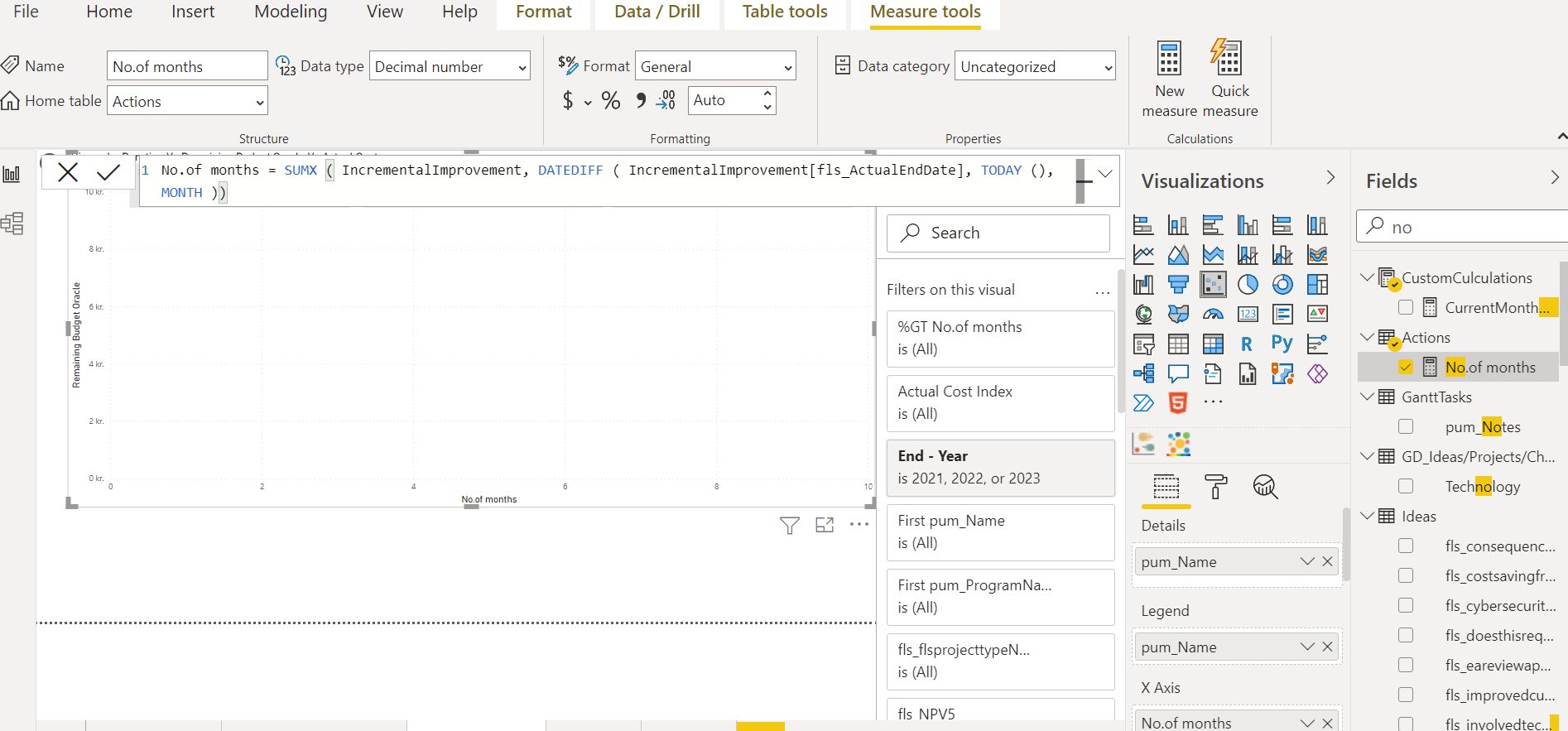This screenshot has width=1568, height=731.
Task: Collapse the GanttTasks table in Fields
Action: click(1368, 397)
